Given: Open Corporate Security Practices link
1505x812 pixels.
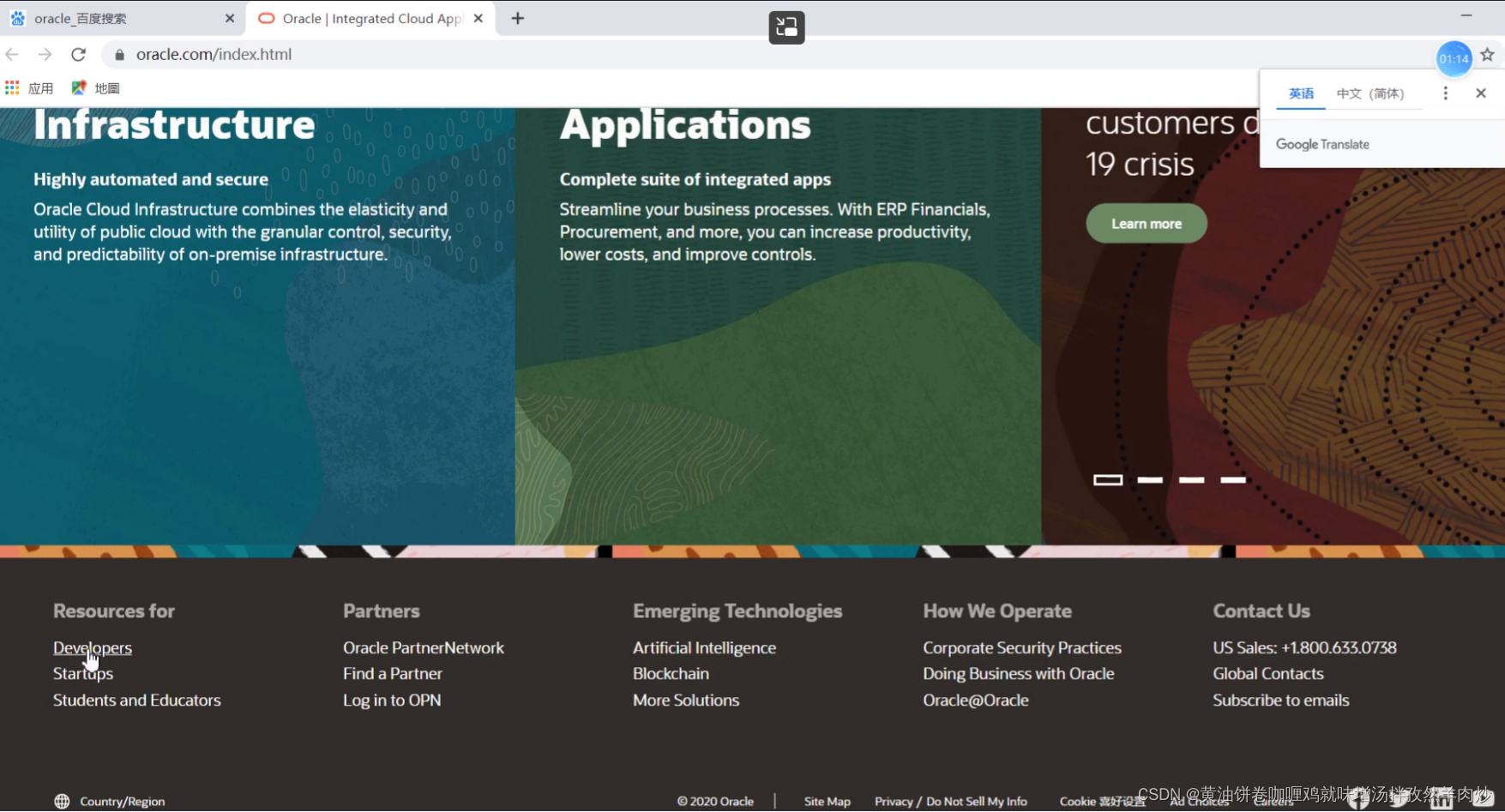Looking at the screenshot, I should point(1022,648).
